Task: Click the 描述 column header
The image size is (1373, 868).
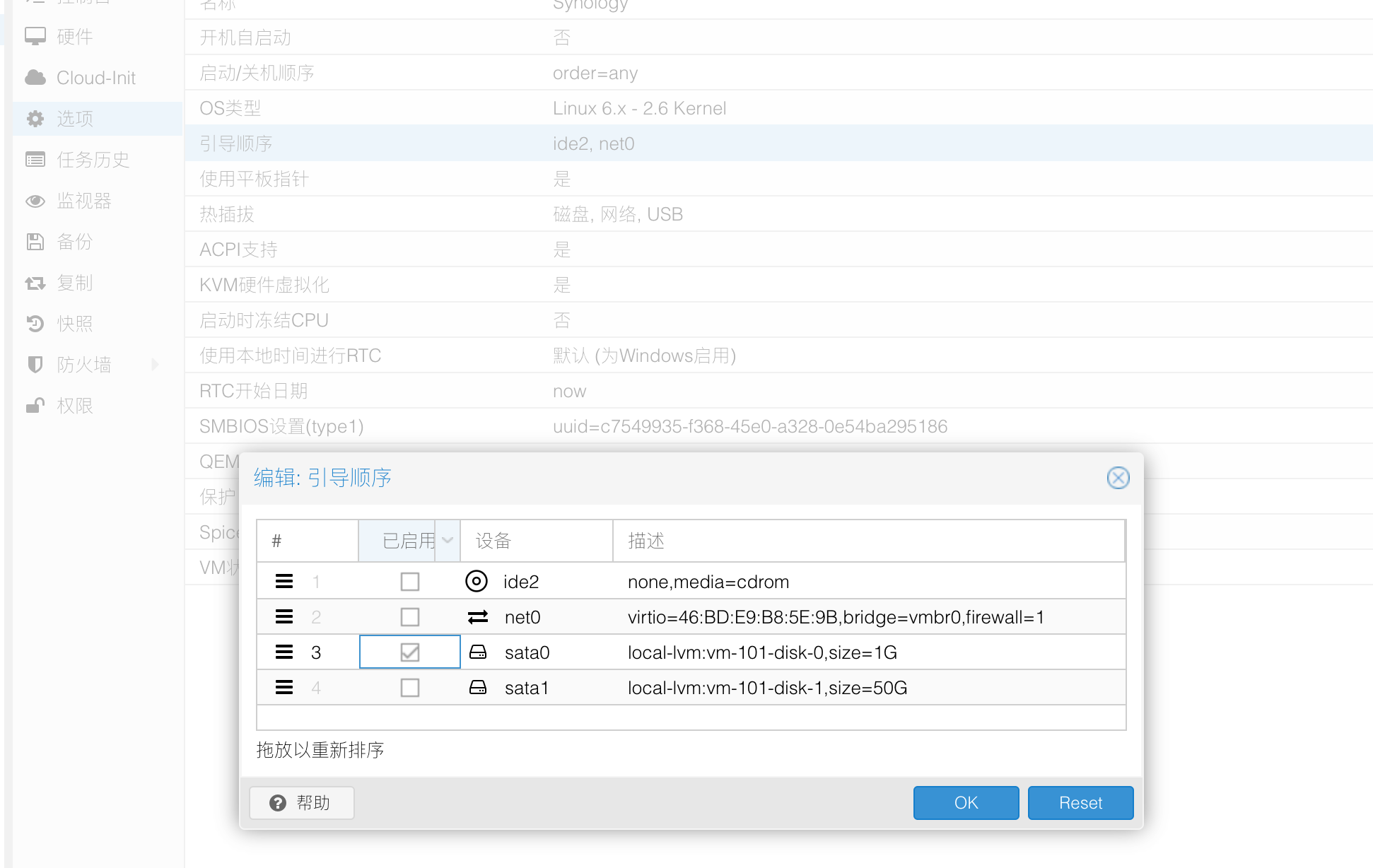Action: tap(869, 541)
